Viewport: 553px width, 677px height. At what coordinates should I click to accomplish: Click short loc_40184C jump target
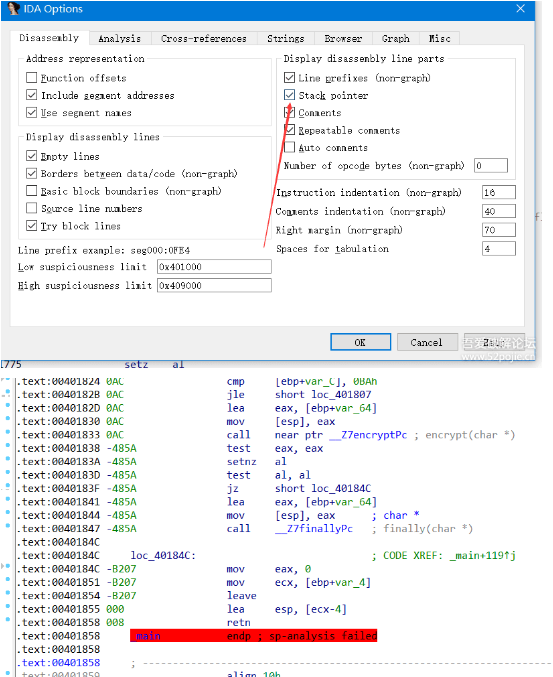(x=322, y=488)
